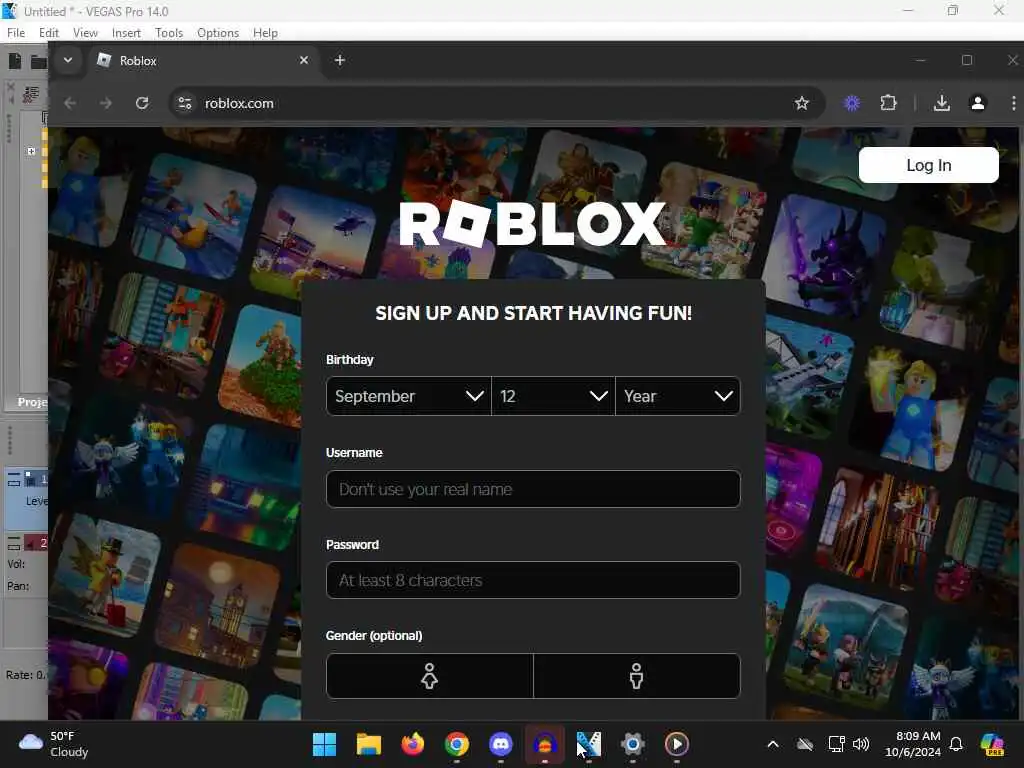1024x768 pixels.
Task: Open the Settings gear in the taskbar
Action: pyautogui.click(x=632, y=744)
